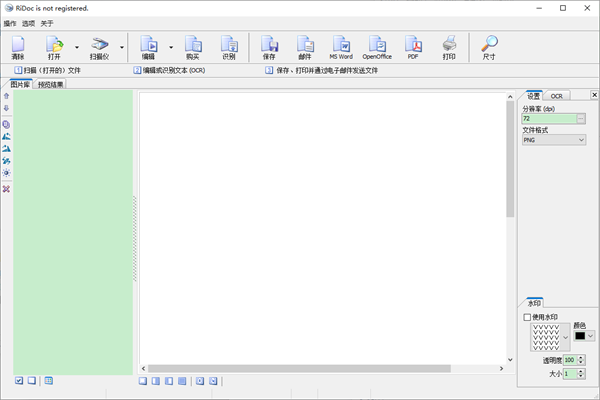Click the select-all checkmark icon below gallery
The image size is (600, 400).
pos(19,381)
